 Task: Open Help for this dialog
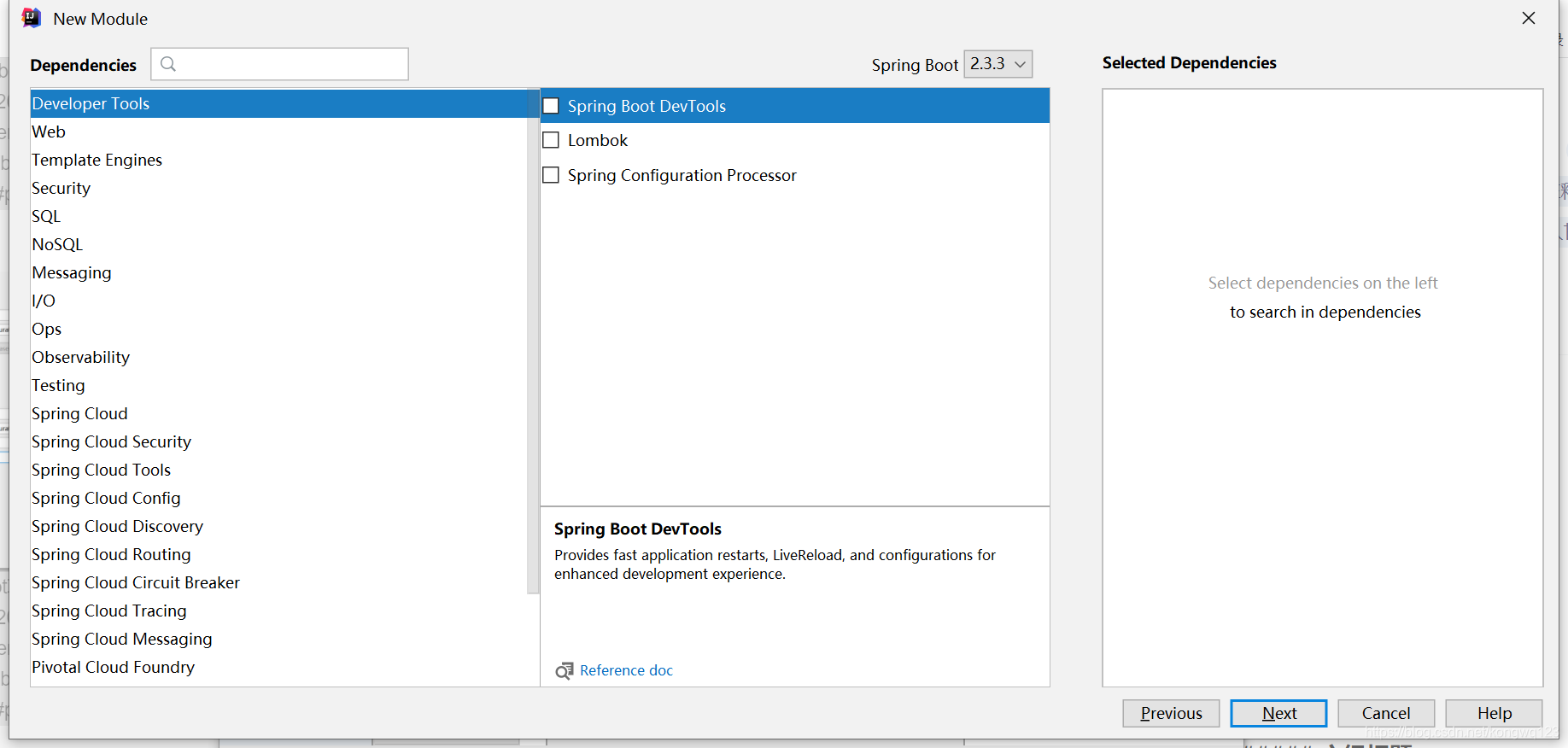tap(1494, 713)
